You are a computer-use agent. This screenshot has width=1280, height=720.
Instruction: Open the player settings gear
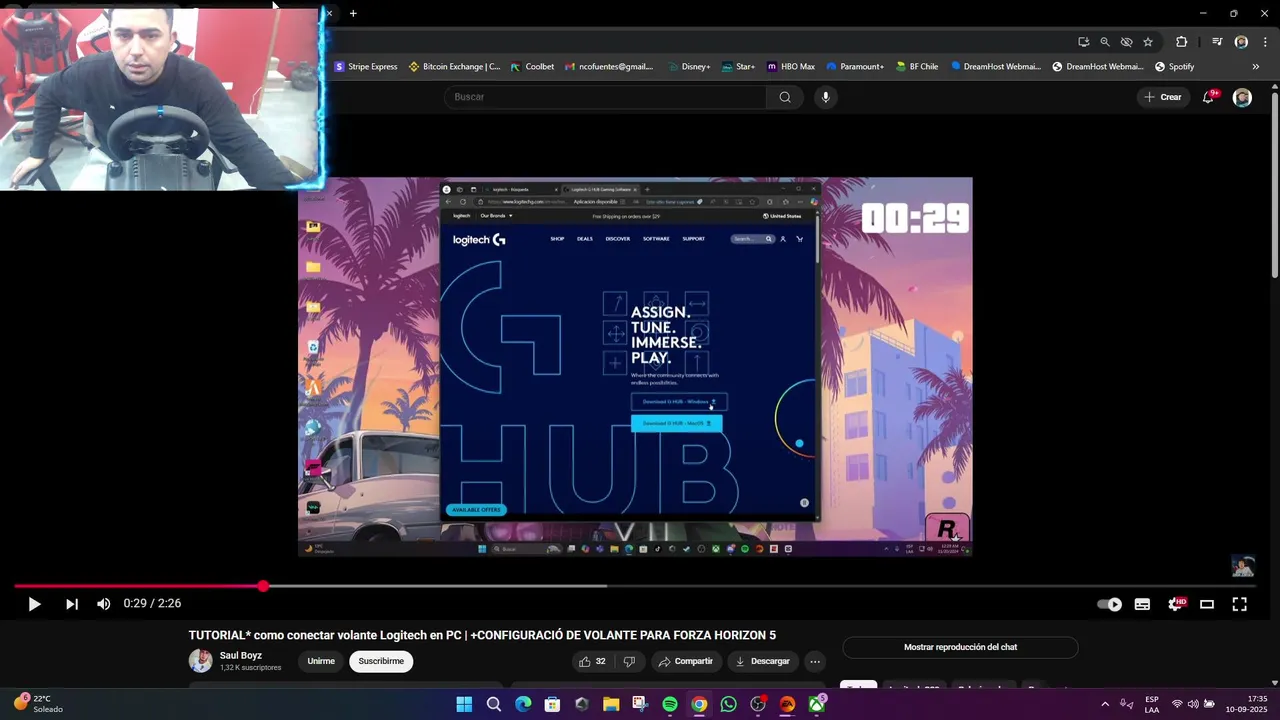click(1176, 604)
